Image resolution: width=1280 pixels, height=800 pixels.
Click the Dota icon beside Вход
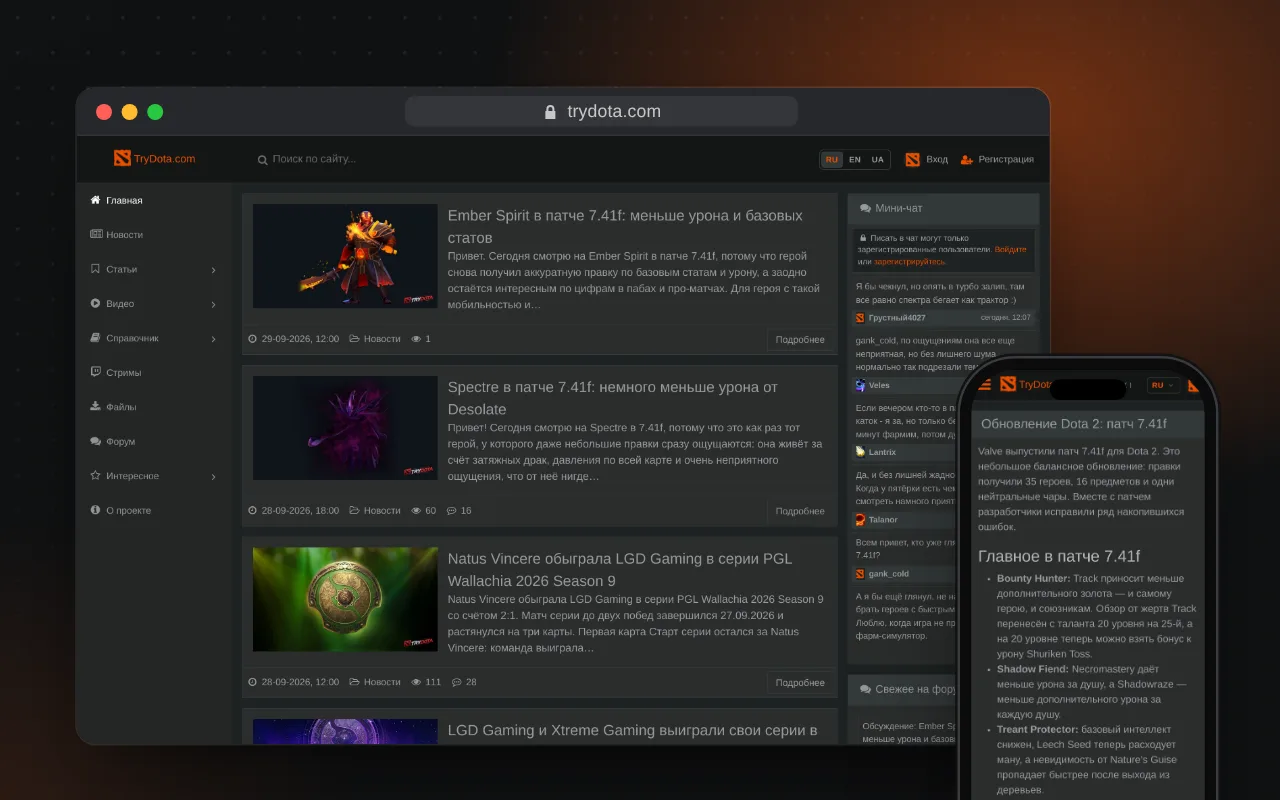tap(912, 159)
